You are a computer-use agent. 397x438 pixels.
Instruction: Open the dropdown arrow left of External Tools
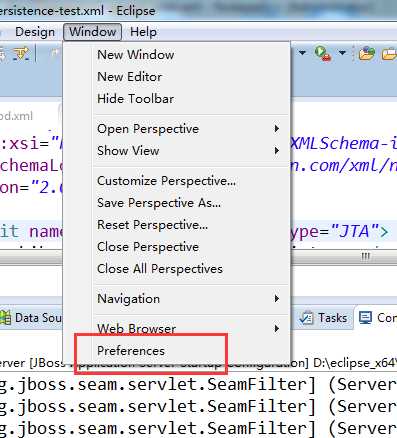(x=302, y=53)
